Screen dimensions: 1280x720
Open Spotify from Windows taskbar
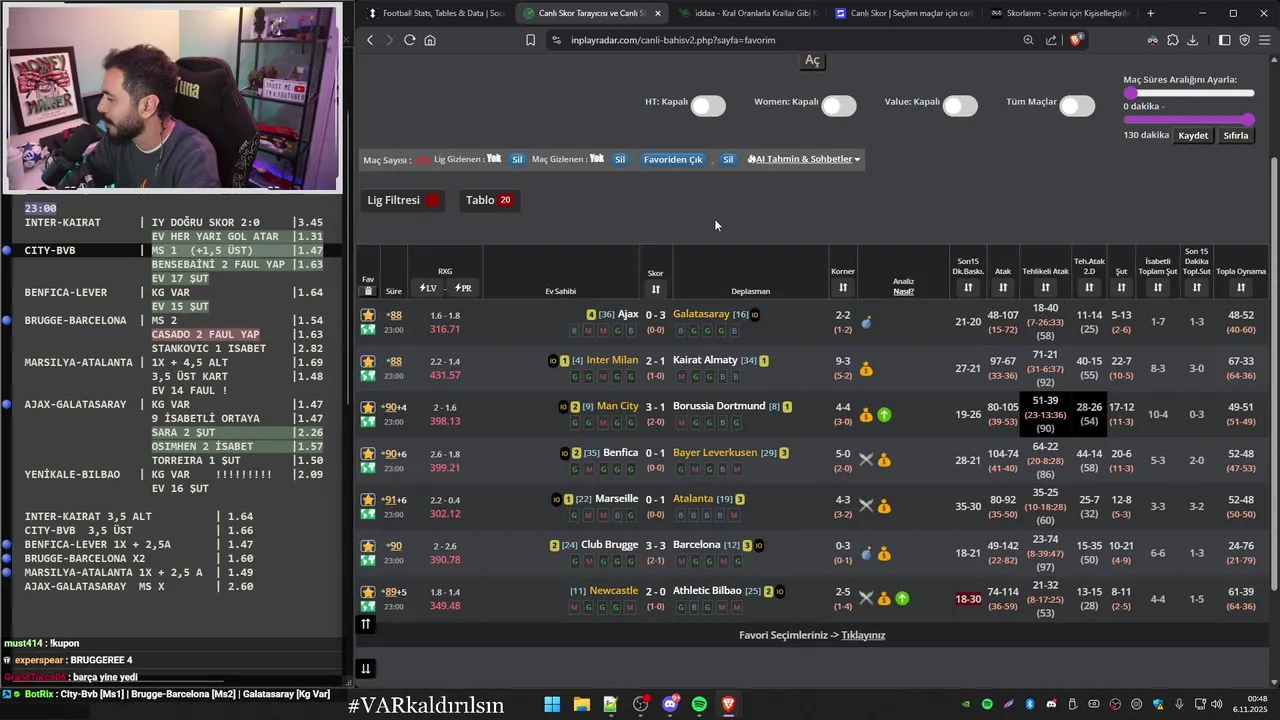pos(699,704)
